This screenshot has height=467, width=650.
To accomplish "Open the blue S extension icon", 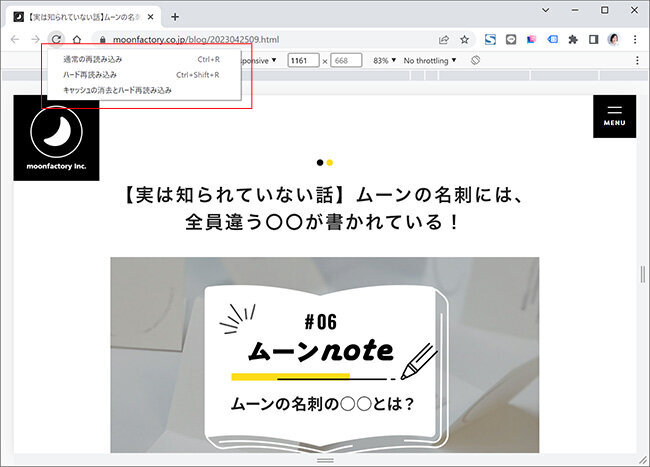I will (x=490, y=39).
